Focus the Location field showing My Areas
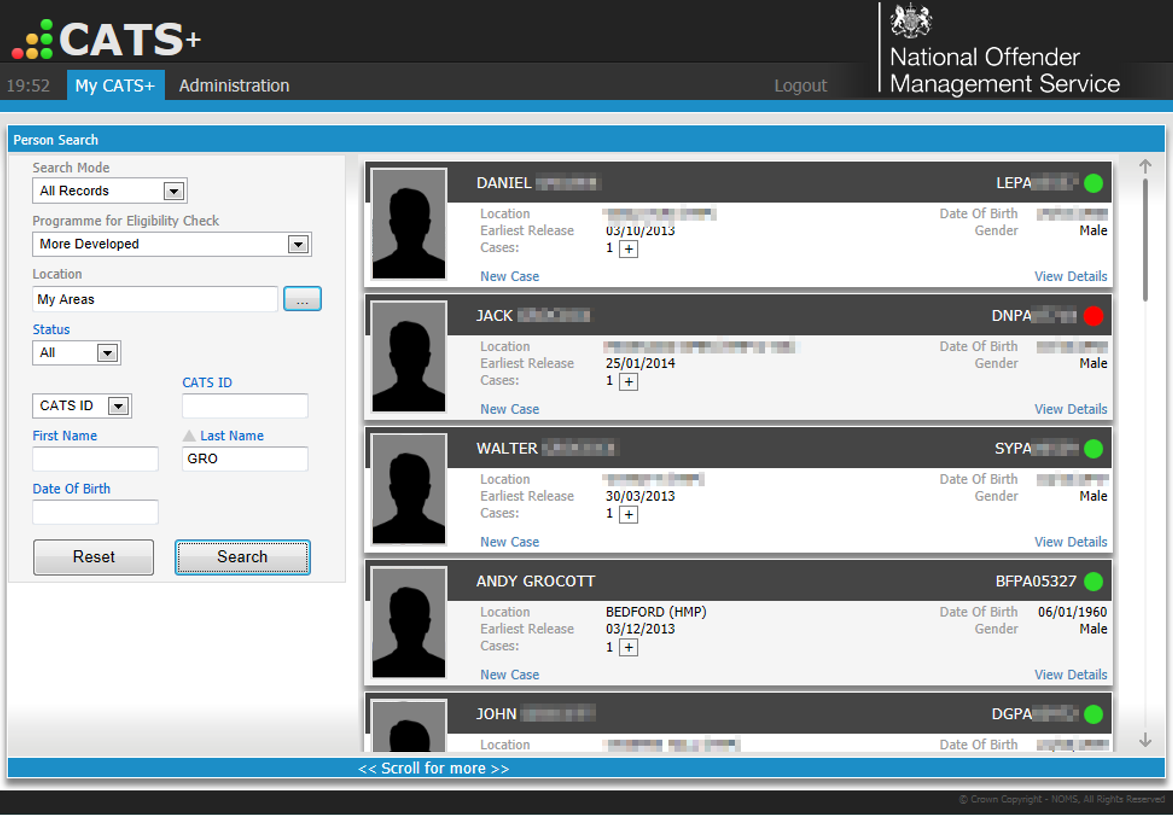The width and height of the screenshot is (1173, 815). click(x=155, y=299)
